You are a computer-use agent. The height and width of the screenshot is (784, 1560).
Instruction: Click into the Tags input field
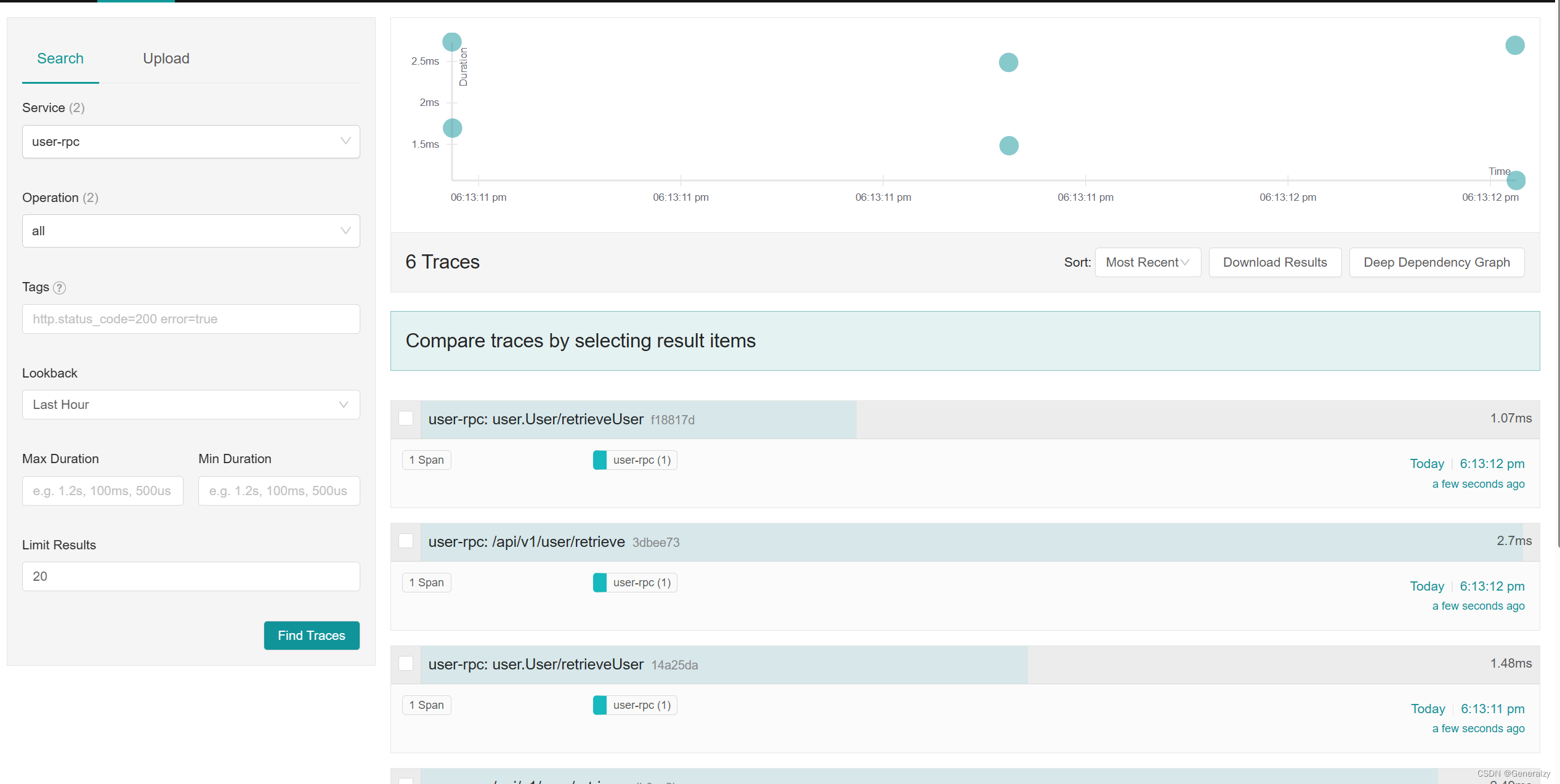tap(191, 319)
